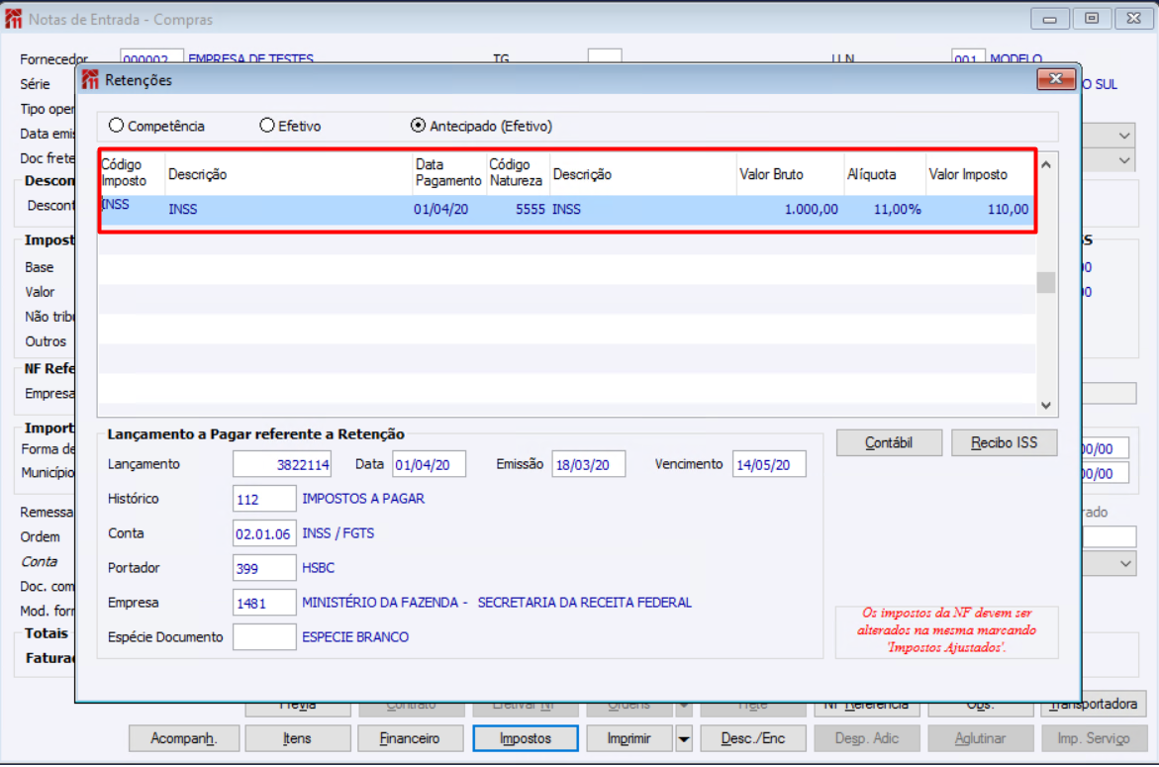The image size is (1159, 767).
Task: Click the IMPOSTOS A PAGAR description text
Action: pyautogui.click(x=363, y=499)
